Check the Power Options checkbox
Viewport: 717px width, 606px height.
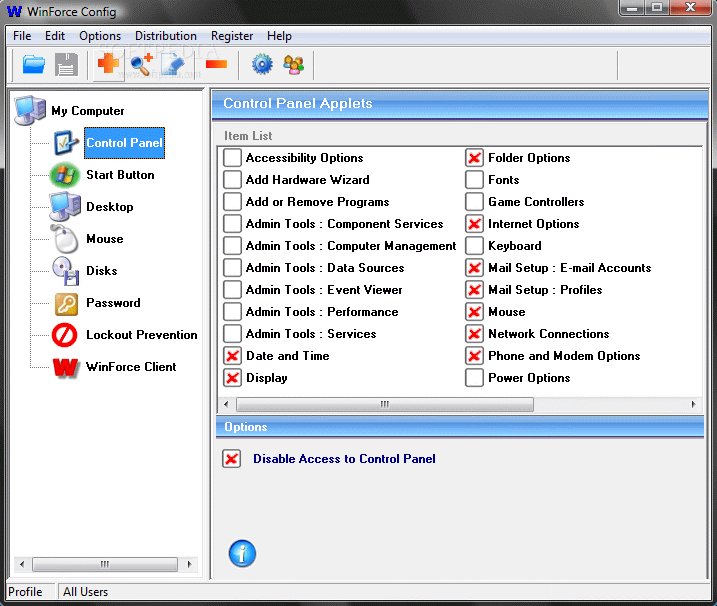click(474, 378)
